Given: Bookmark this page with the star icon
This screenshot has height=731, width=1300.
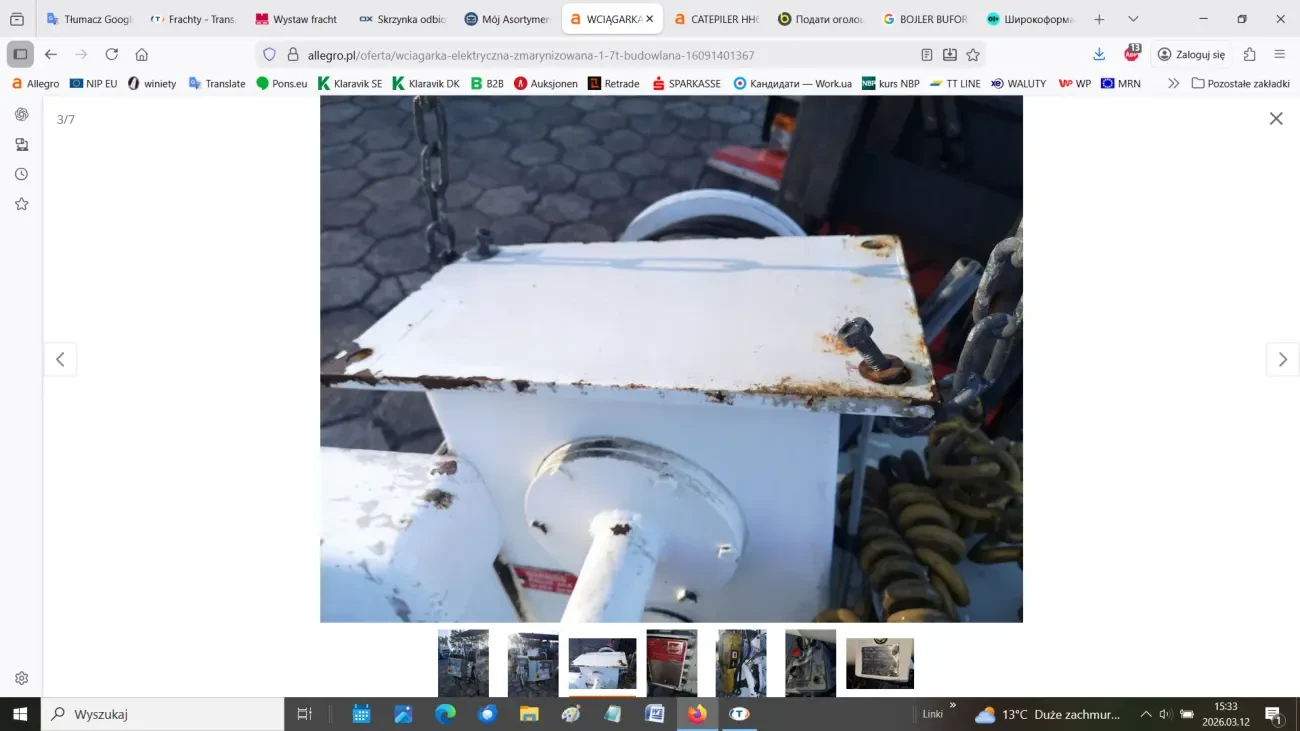Looking at the screenshot, I should (x=973, y=55).
